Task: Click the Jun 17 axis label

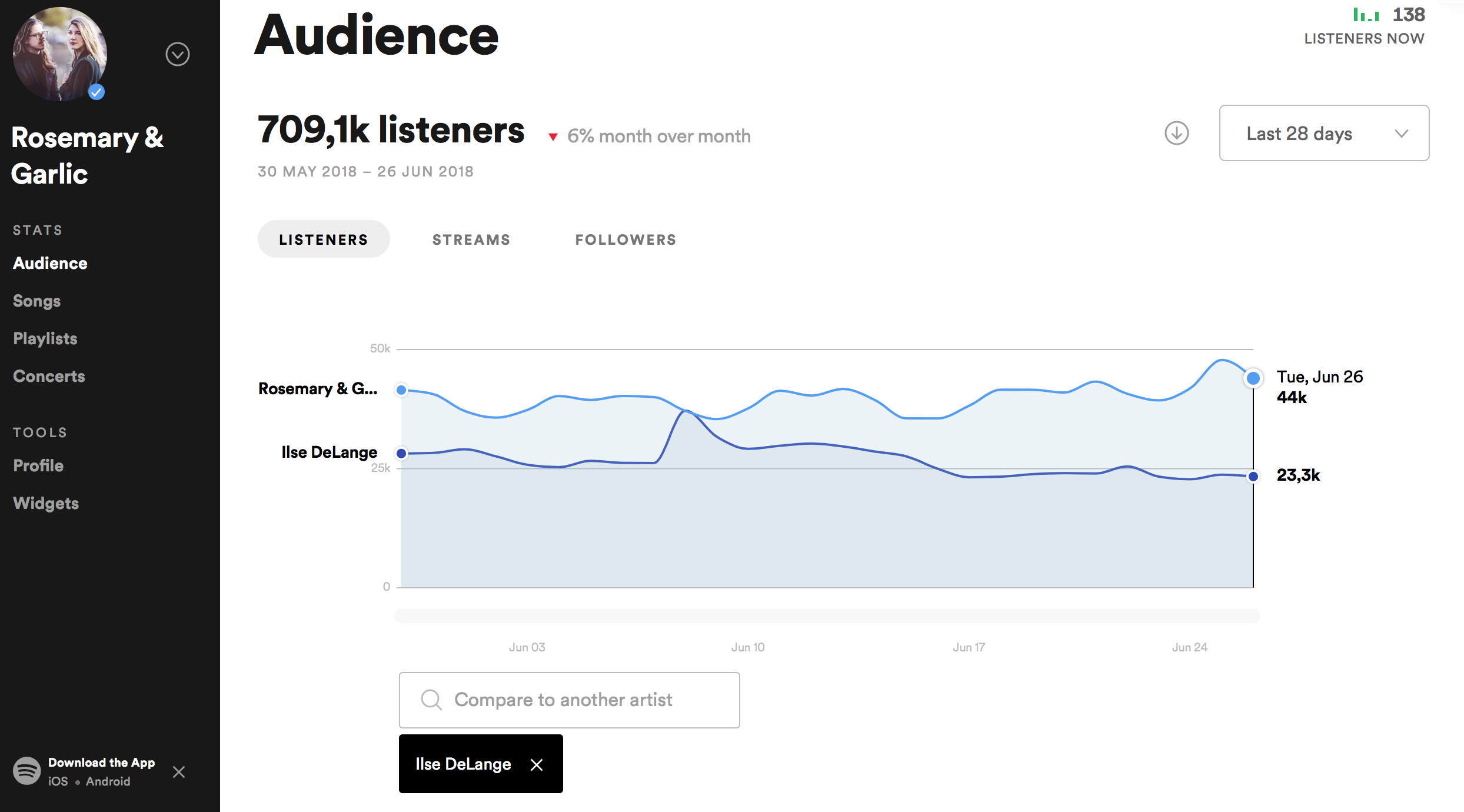Action: point(969,647)
